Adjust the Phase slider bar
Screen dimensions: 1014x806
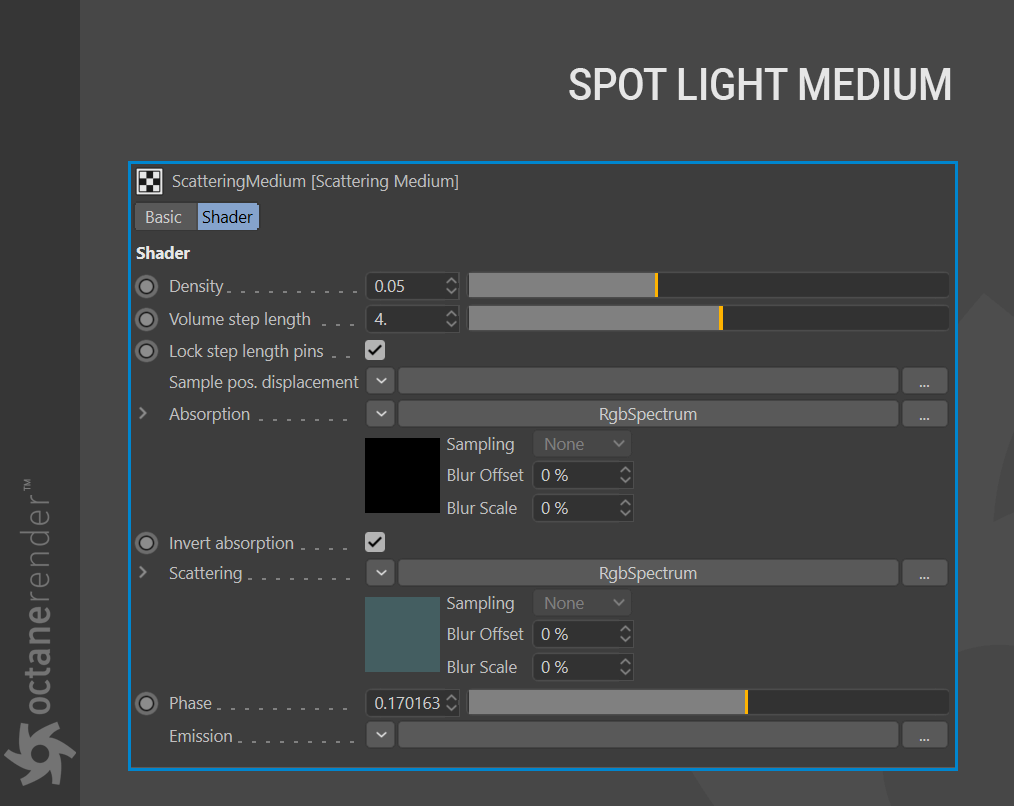tap(708, 703)
